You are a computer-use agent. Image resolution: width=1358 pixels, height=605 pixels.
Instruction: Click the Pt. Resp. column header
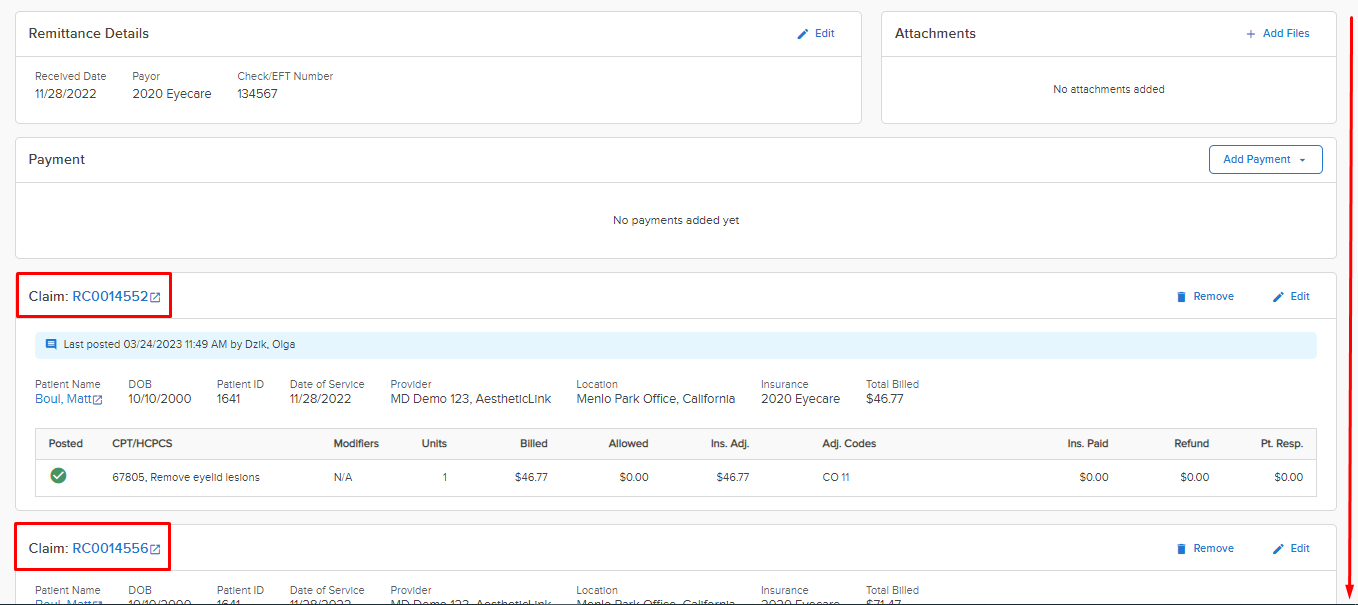pos(1282,444)
